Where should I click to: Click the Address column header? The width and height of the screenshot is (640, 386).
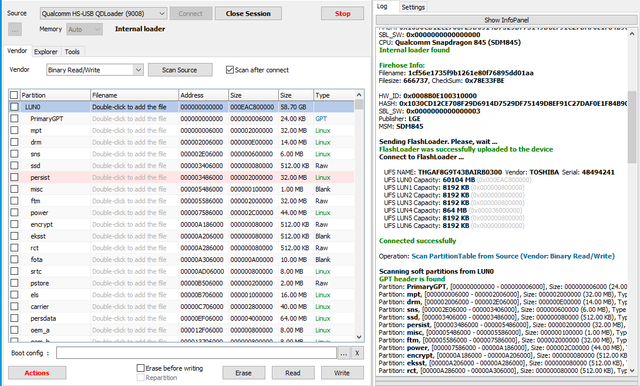pos(203,95)
